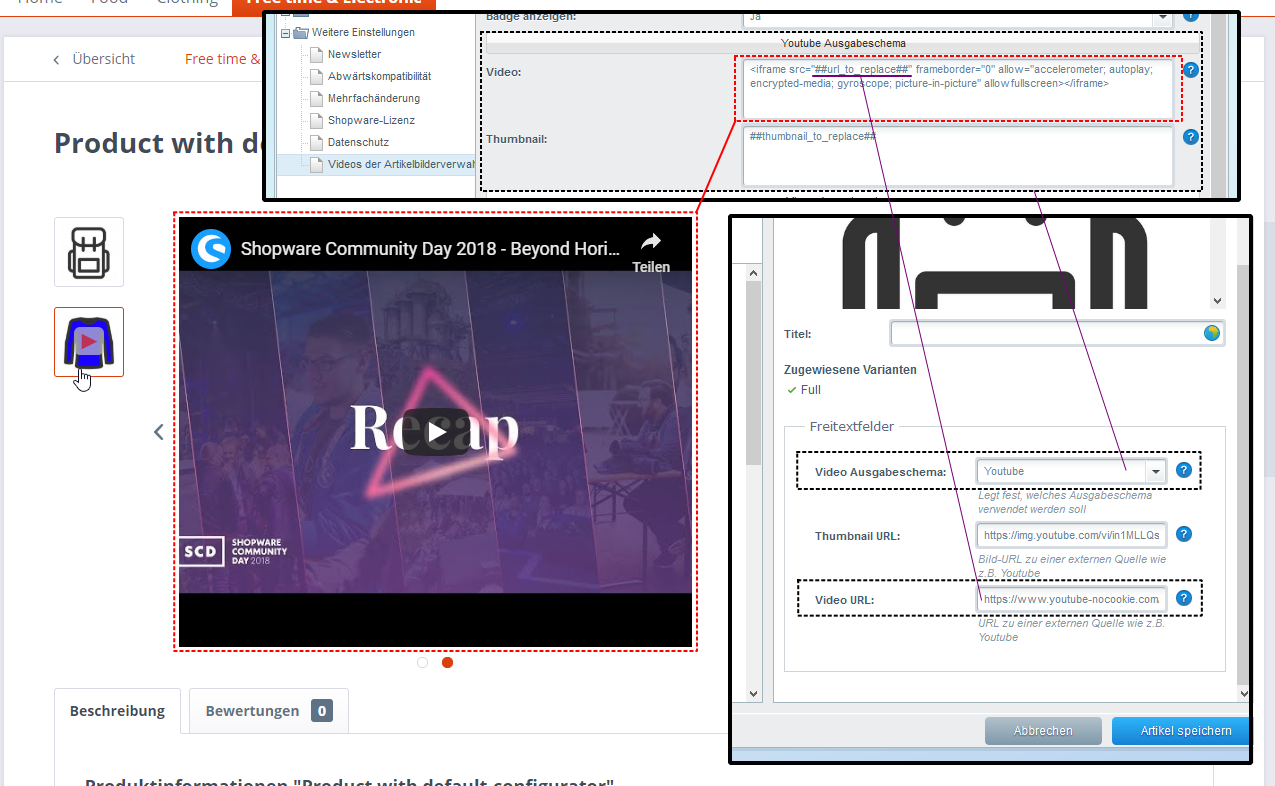The height and width of the screenshot is (786, 1275).
Task: Click the document icon next to Datenschutz
Action: [316, 142]
